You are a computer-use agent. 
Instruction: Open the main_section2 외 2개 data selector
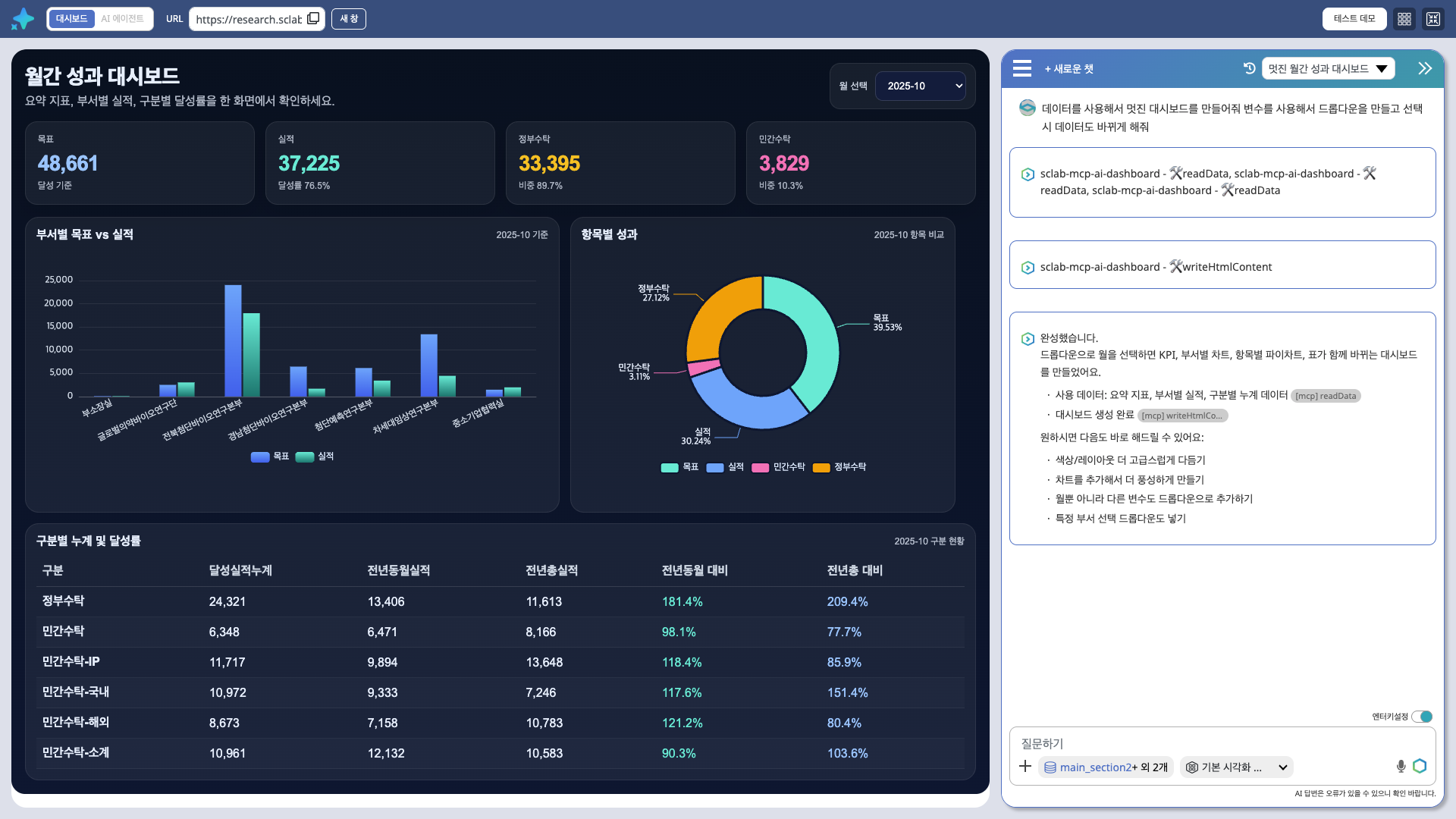[x=1106, y=767]
